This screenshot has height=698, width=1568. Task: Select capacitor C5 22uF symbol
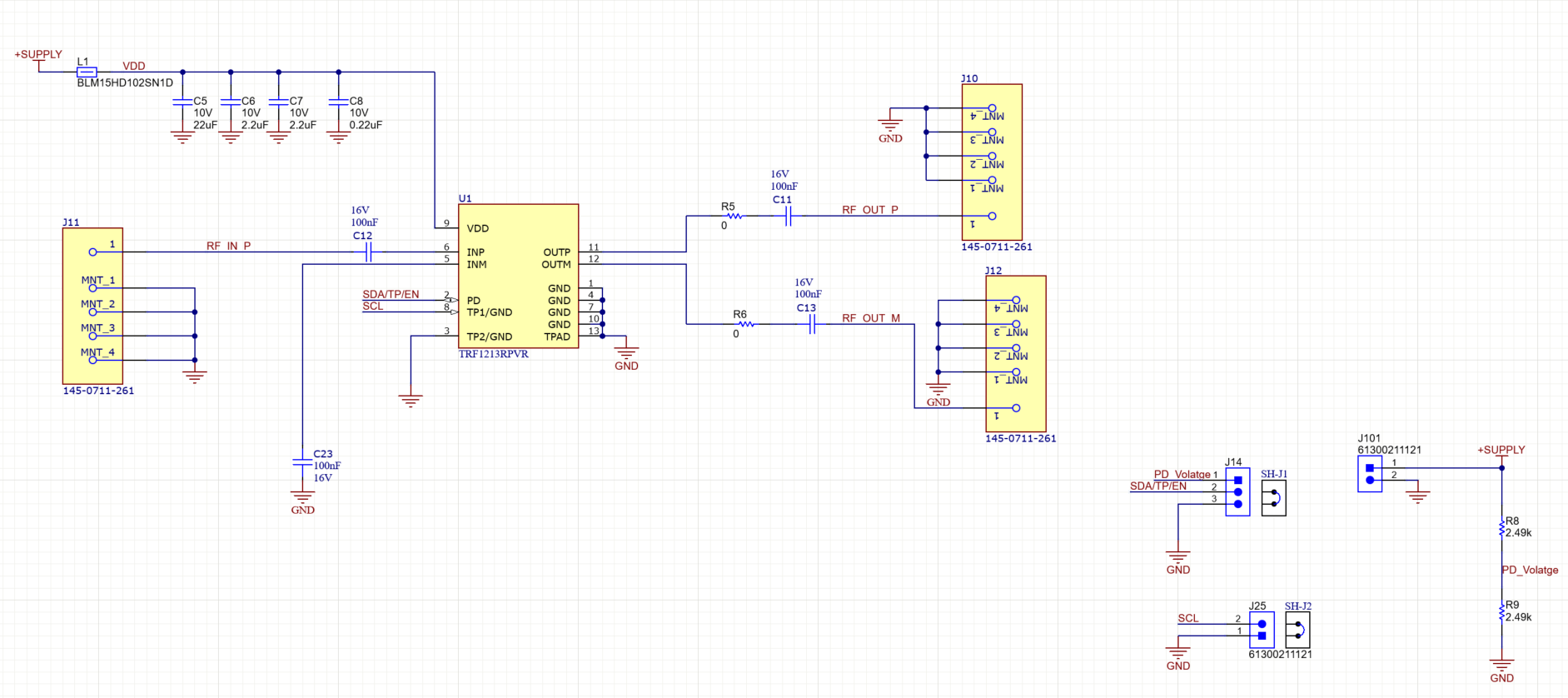[182, 102]
